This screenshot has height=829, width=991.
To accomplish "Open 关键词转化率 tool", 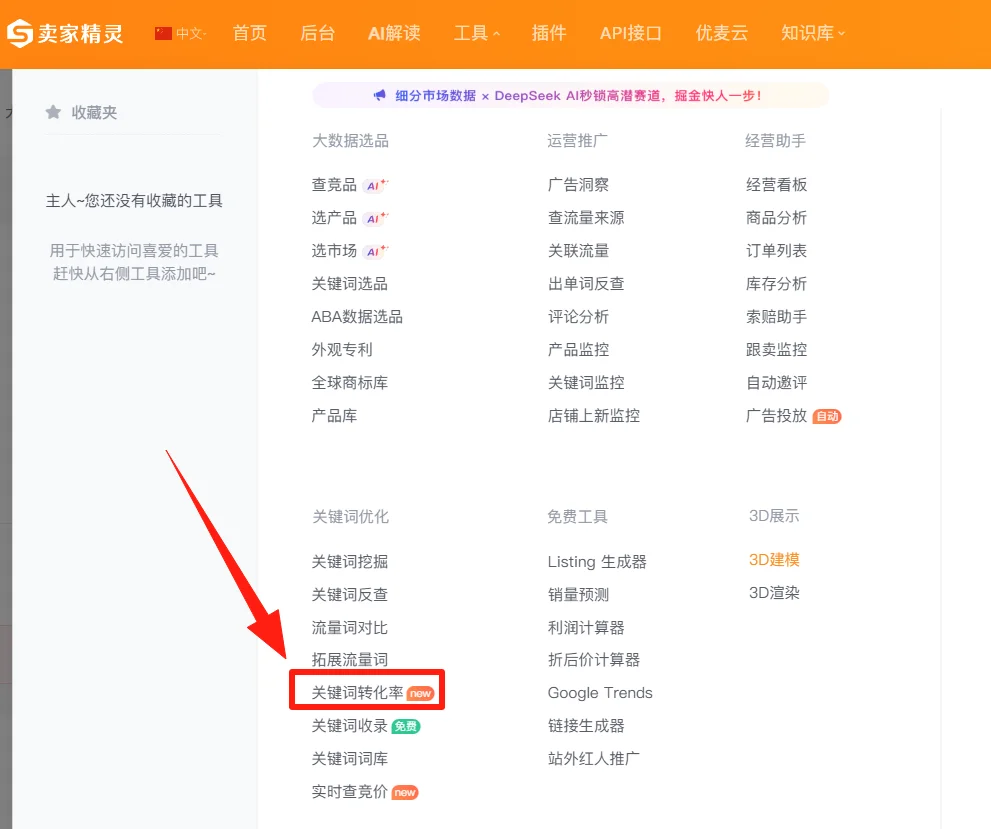I will tap(357, 693).
